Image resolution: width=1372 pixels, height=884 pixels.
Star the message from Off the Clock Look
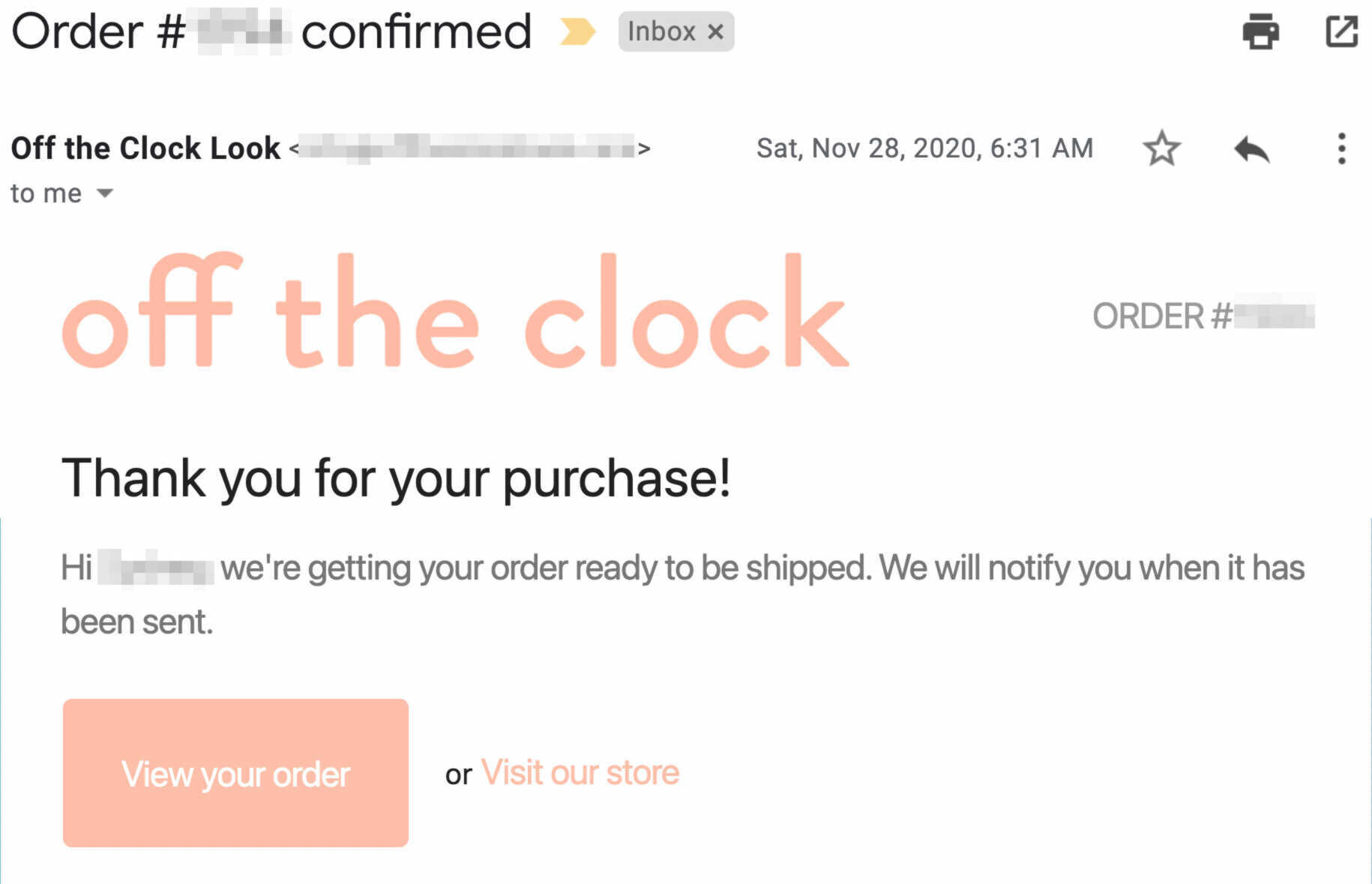point(1161,148)
